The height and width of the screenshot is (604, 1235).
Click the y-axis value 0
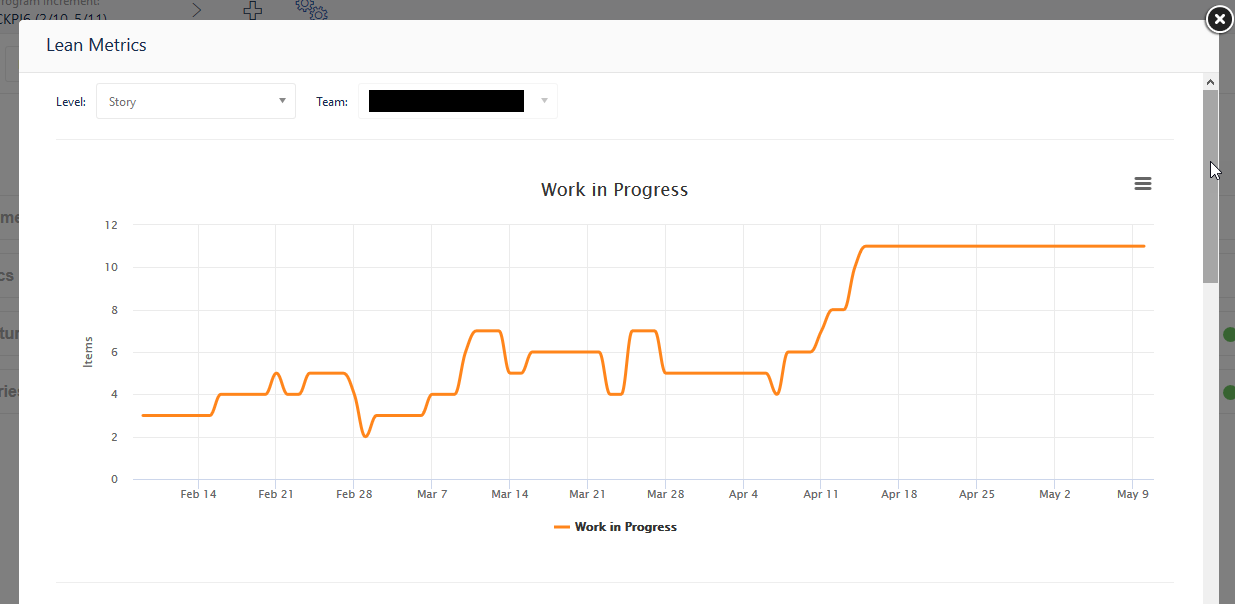pyautogui.click(x=115, y=479)
